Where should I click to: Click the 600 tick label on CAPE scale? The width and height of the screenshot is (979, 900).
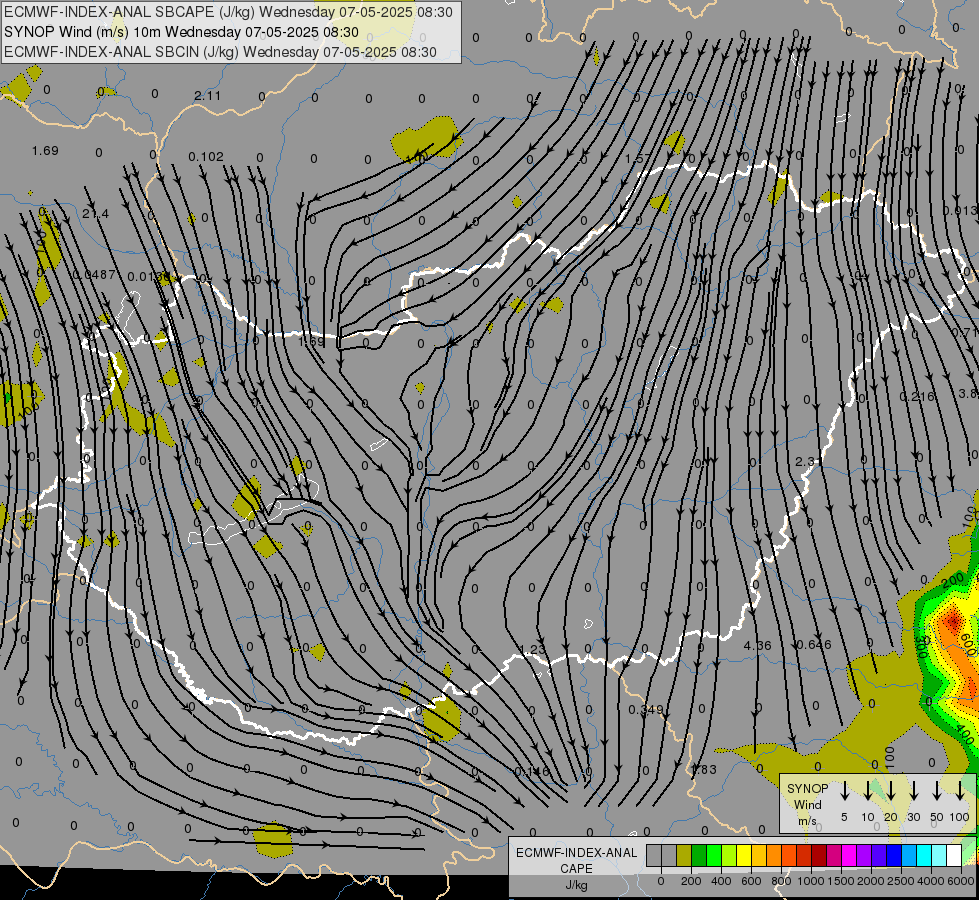(x=751, y=881)
